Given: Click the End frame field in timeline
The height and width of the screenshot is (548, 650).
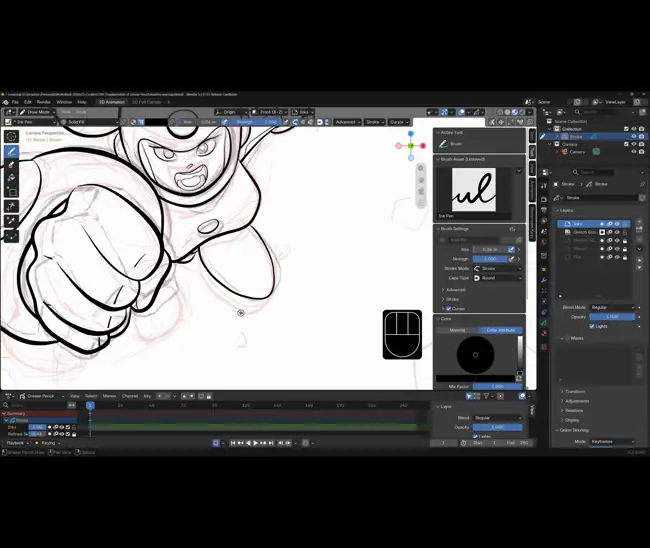Looking at the screenshot, I should pyautogui.click(x=517, y=443).
